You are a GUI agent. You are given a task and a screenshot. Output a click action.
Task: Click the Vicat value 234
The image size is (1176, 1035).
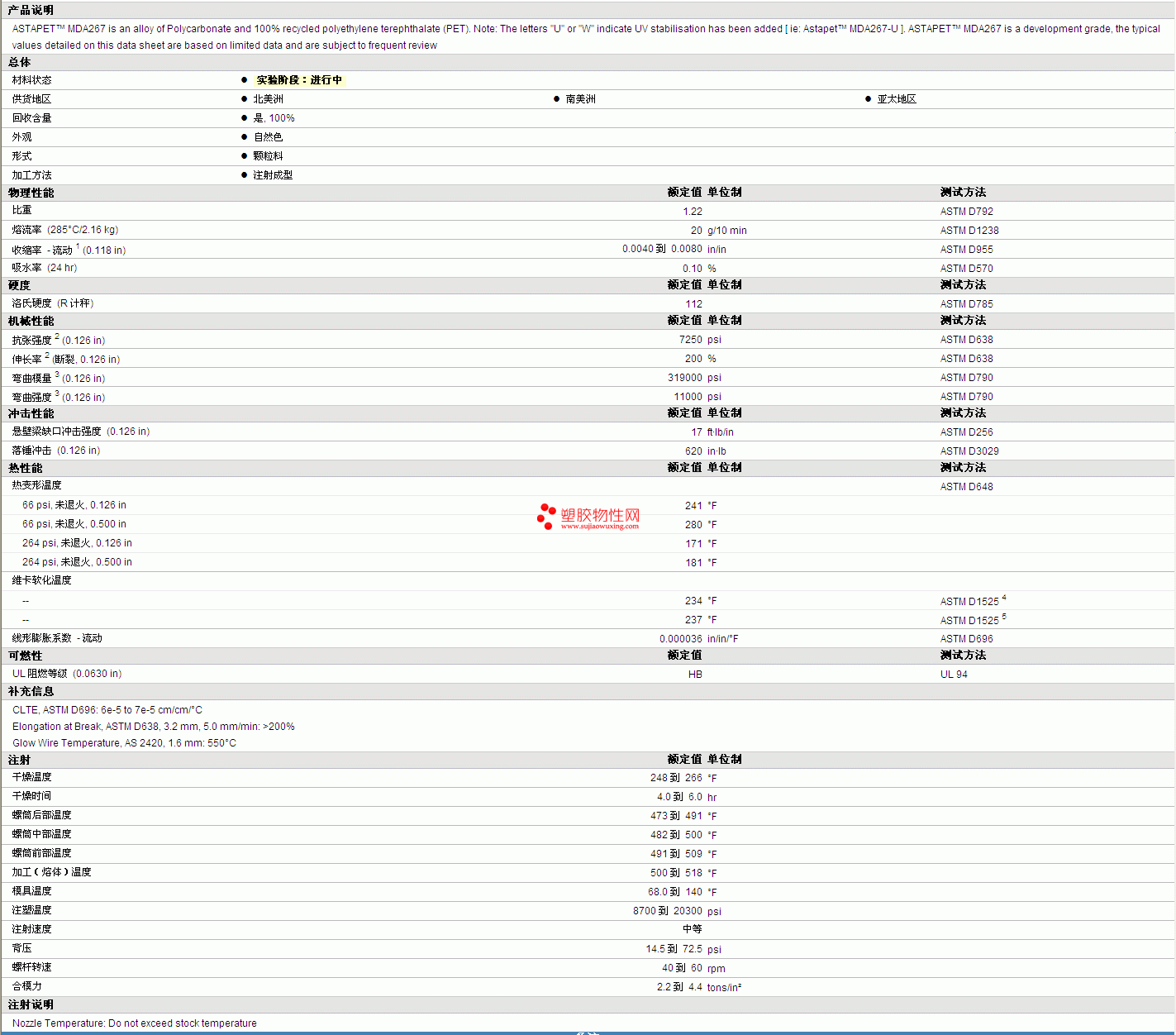693,601
